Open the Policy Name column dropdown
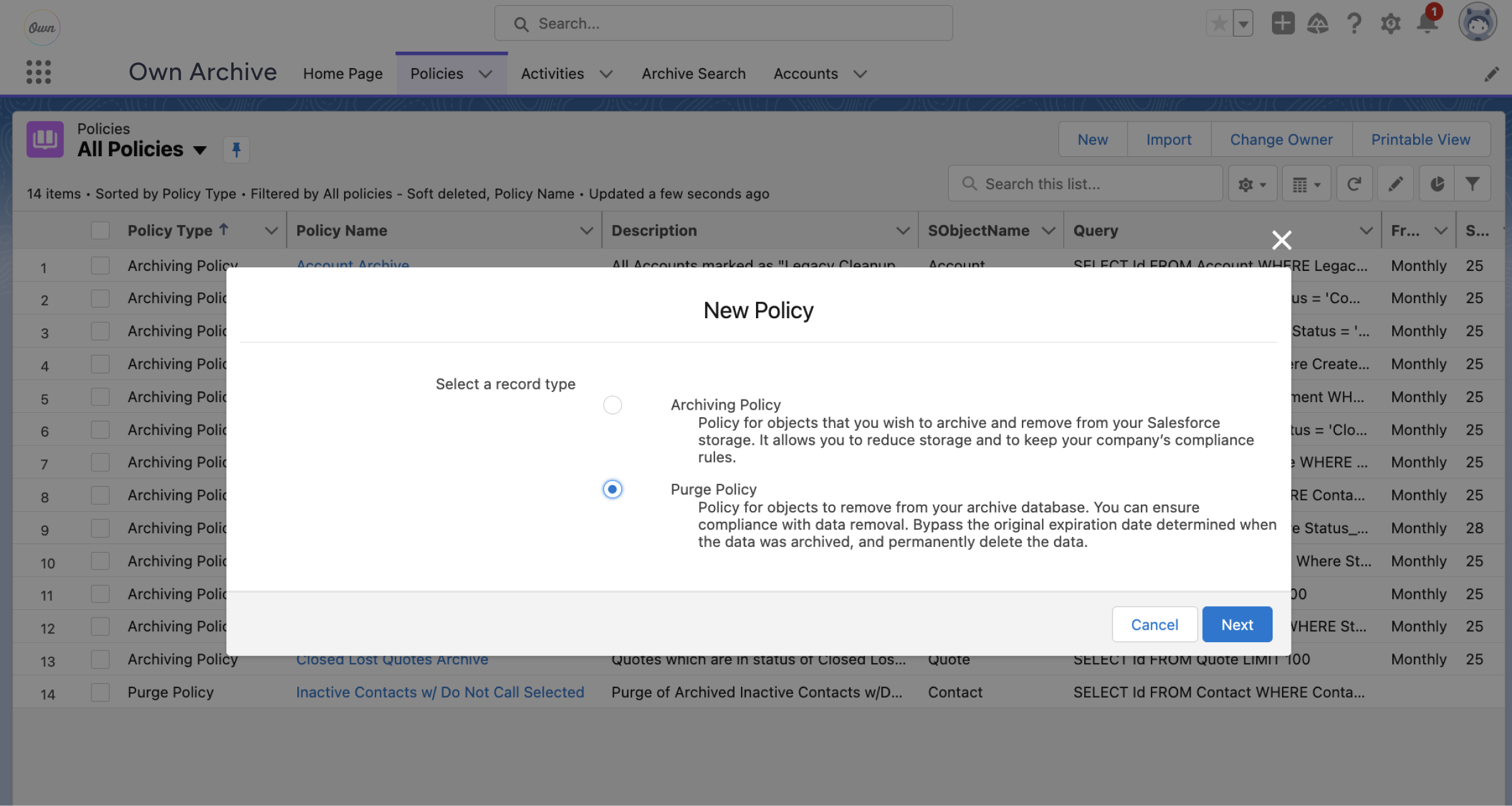 (x=586, y=231)
